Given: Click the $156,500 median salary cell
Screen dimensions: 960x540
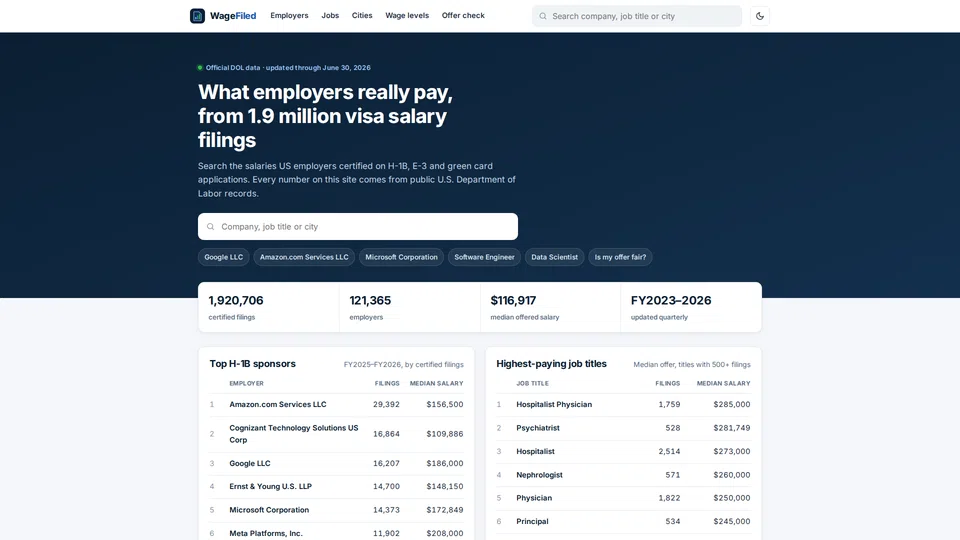Looking at the screenshot, I should click(444, 404).
